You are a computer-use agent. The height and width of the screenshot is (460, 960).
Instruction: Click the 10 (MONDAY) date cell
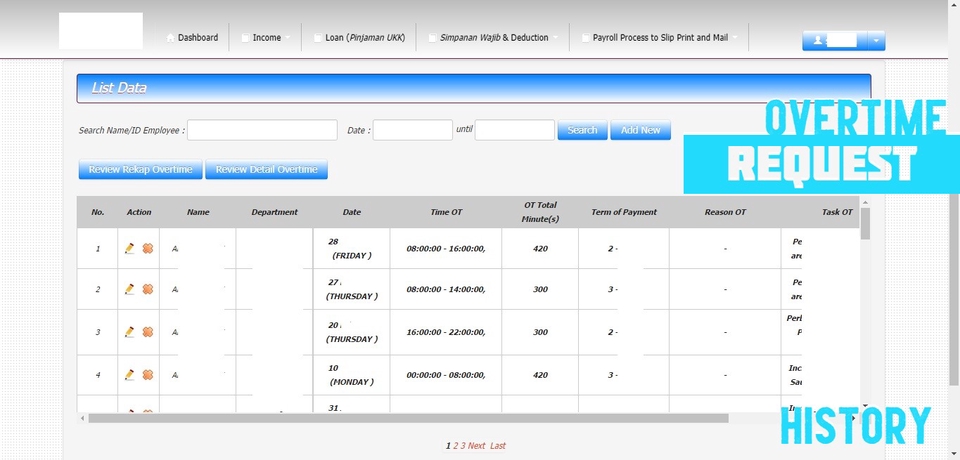point(351,375)
